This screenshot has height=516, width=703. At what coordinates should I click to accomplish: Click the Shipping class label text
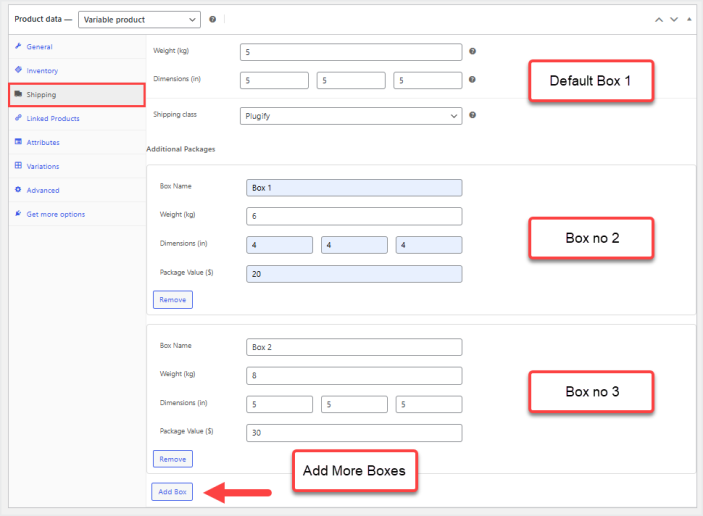pos(175,114)
